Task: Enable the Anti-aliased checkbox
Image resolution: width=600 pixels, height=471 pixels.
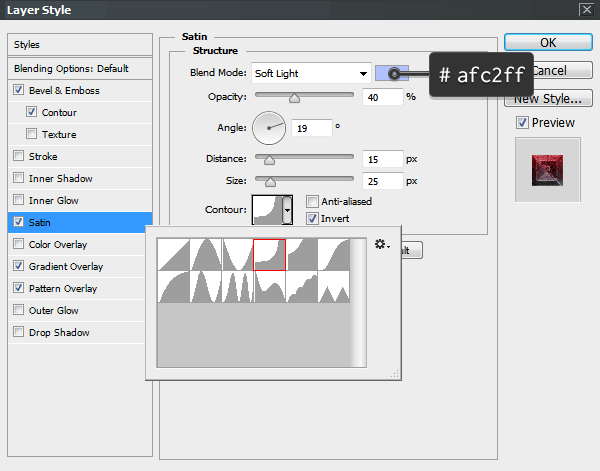Action: point(313,201)
